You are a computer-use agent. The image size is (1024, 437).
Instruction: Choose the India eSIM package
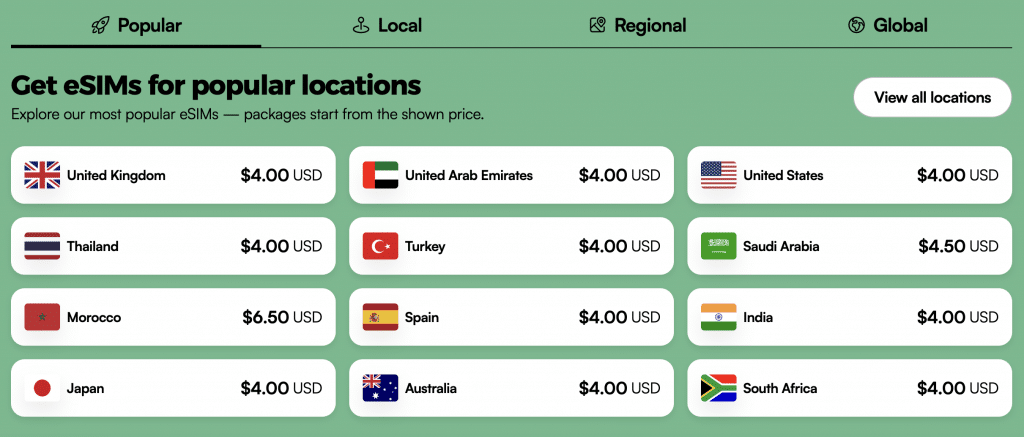pyautogui.click(x=849, y=317)
